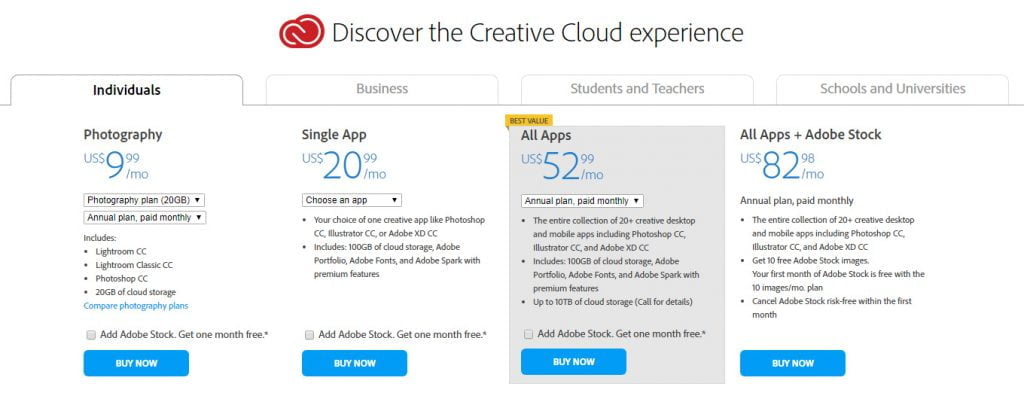The image size is (1024, 405).
Task: Enable Add Adobe Stock under Photography
Action: (91, 334)
